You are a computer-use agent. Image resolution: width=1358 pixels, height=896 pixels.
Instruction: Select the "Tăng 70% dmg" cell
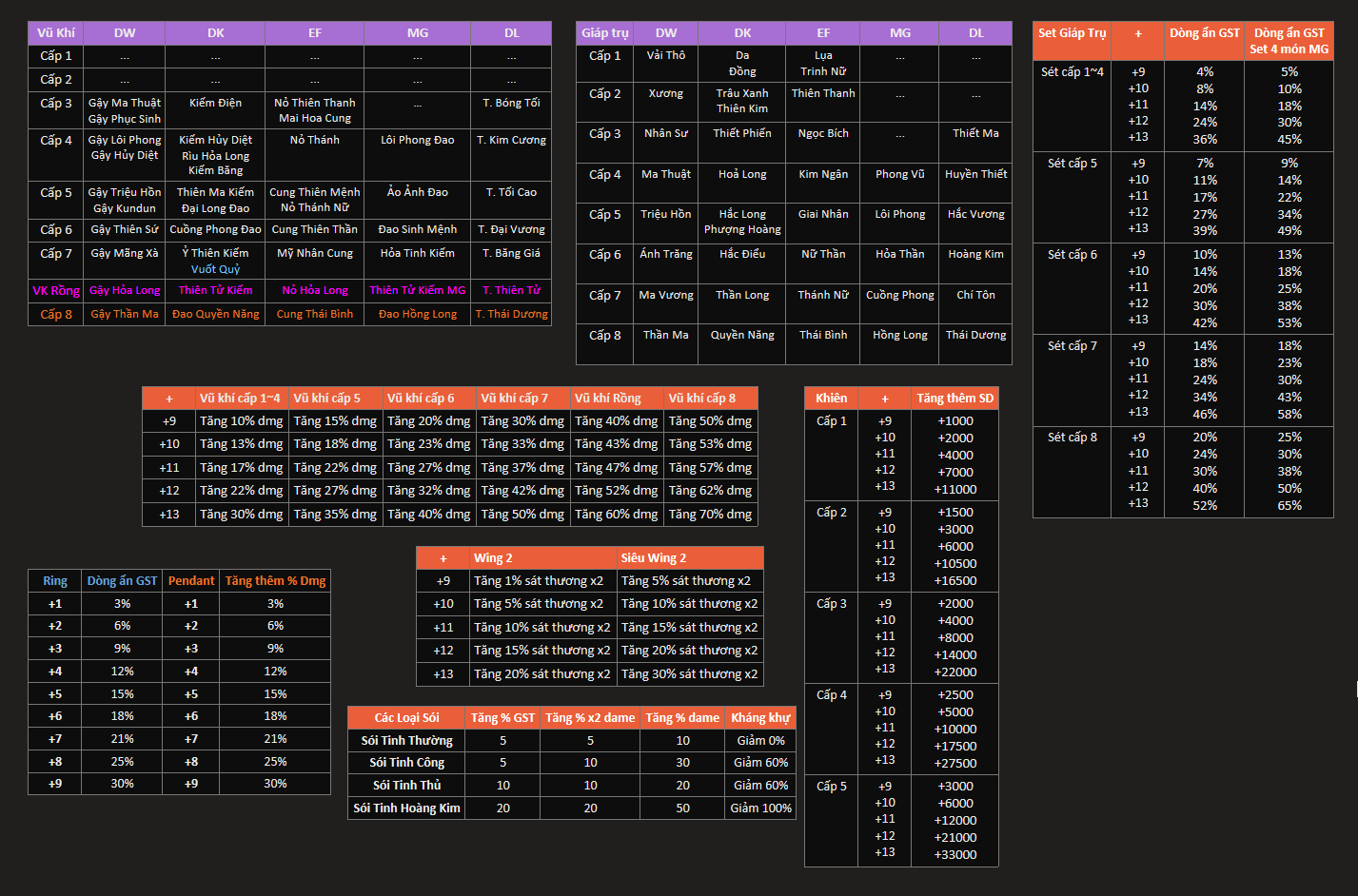pyautogui.click(x=710, y=515)
